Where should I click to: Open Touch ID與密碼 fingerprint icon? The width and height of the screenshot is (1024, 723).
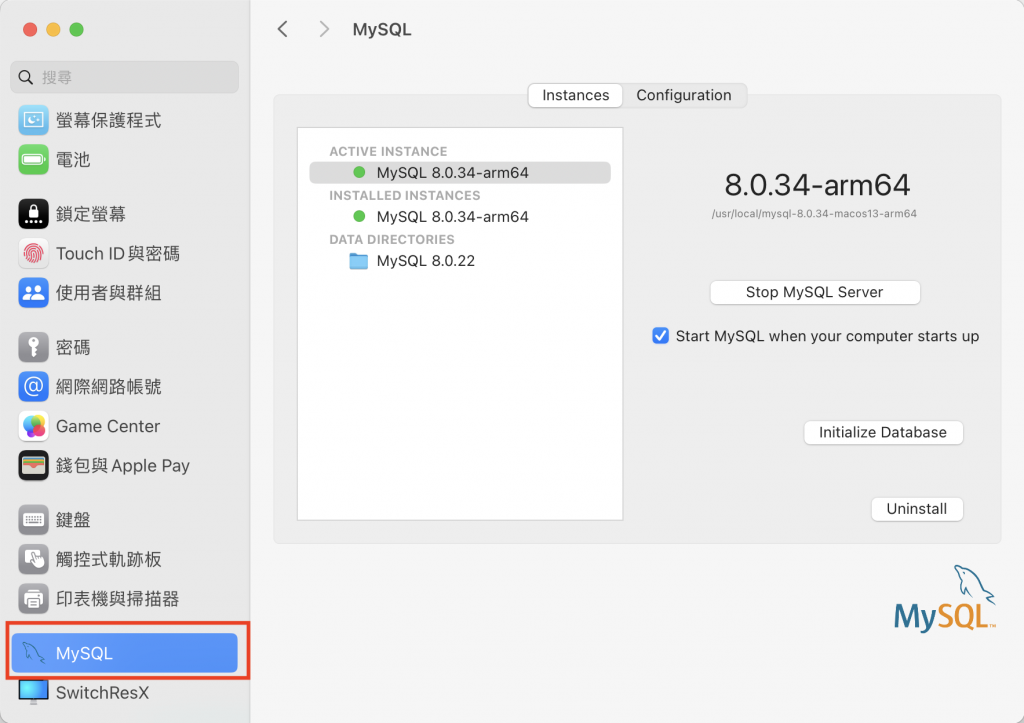tap(33, 253)
